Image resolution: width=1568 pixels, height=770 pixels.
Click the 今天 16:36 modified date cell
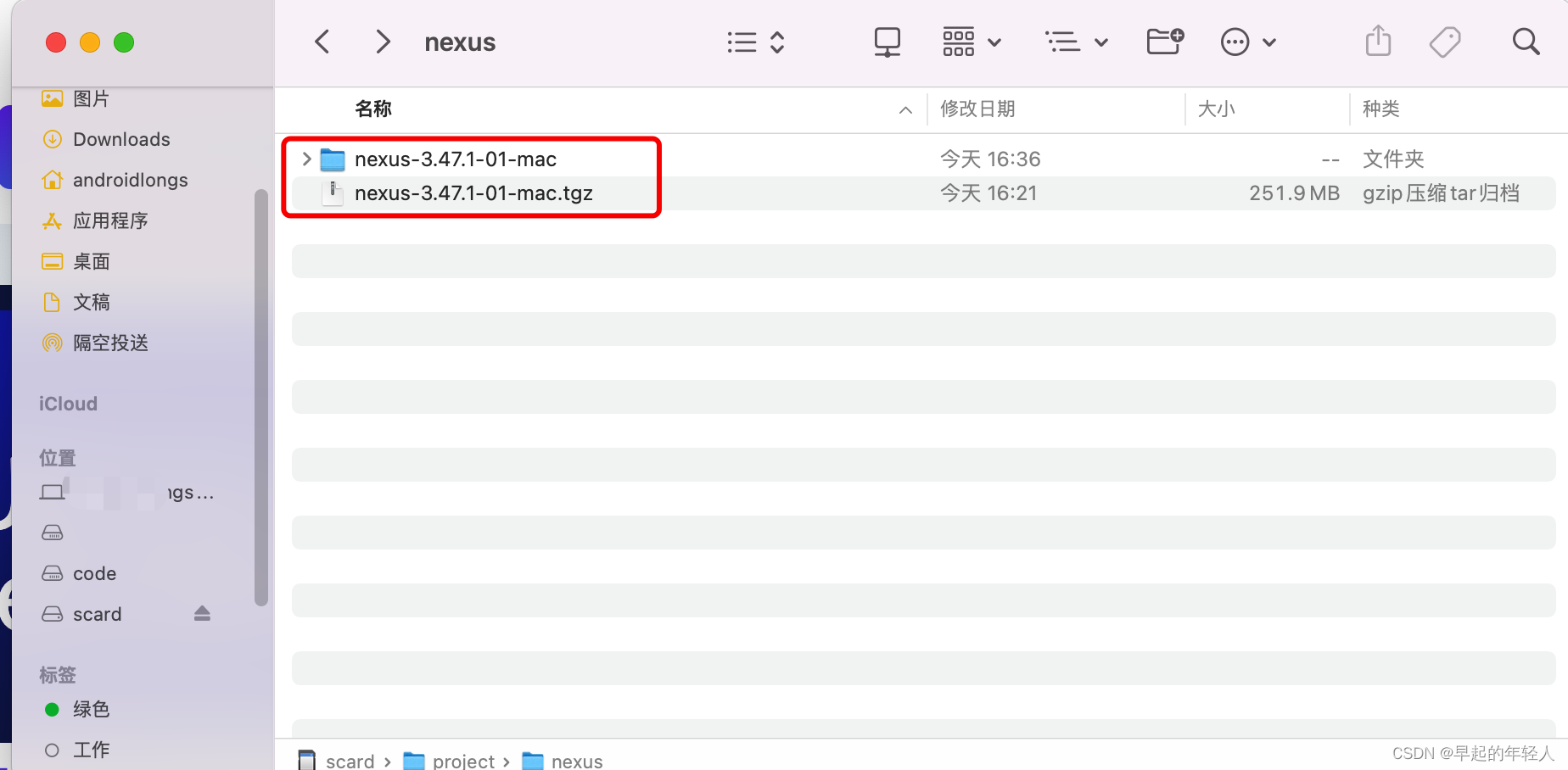click(x=990, y=159)
